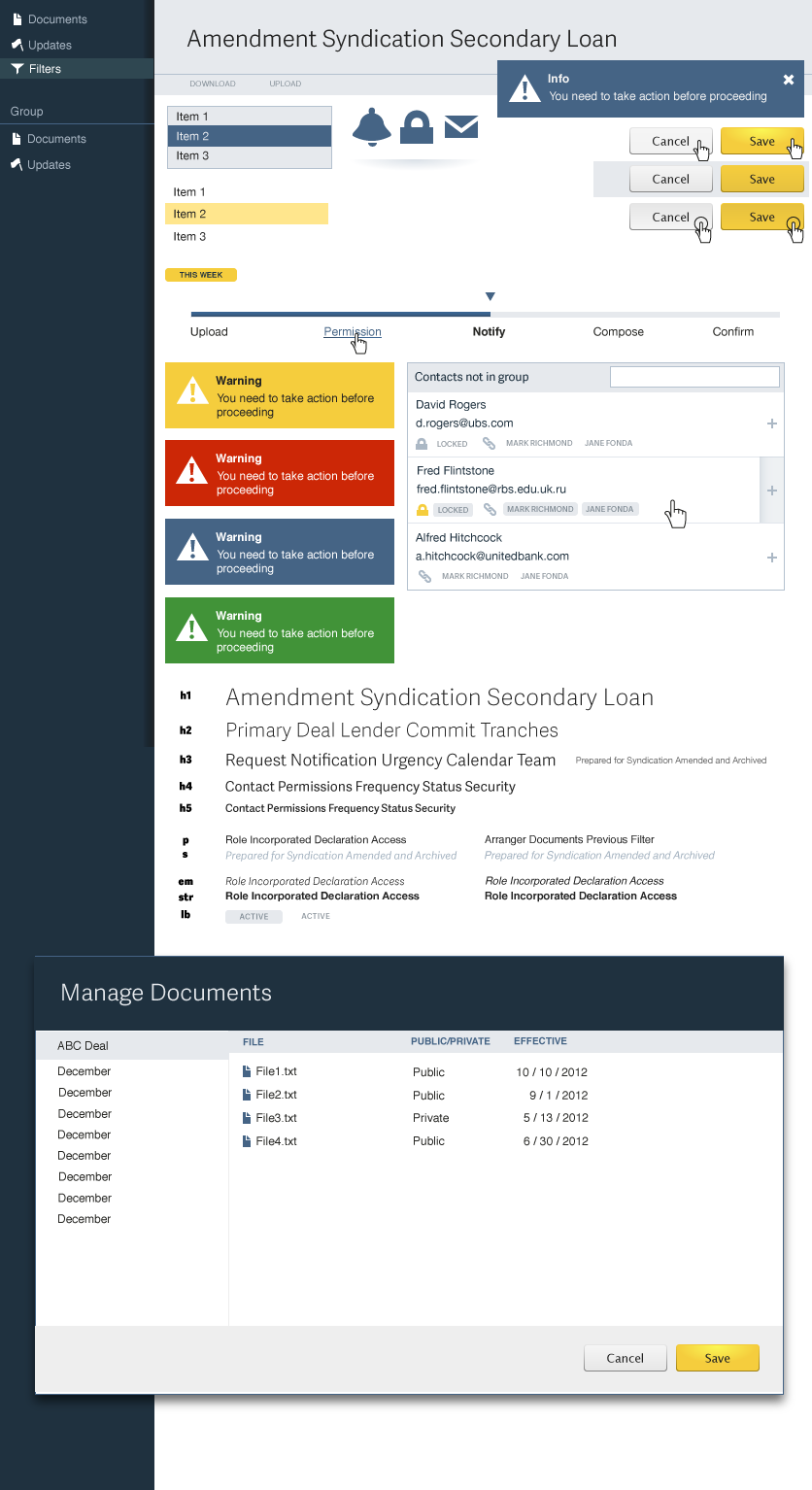Follow the underlined Permission link

353,332
